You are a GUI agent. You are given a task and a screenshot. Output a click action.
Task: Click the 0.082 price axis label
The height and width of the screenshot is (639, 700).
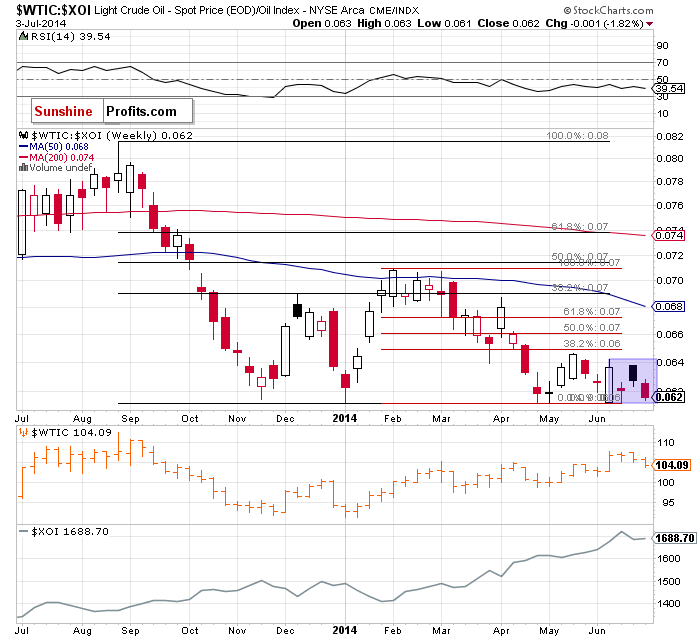[x=670, y=136]
